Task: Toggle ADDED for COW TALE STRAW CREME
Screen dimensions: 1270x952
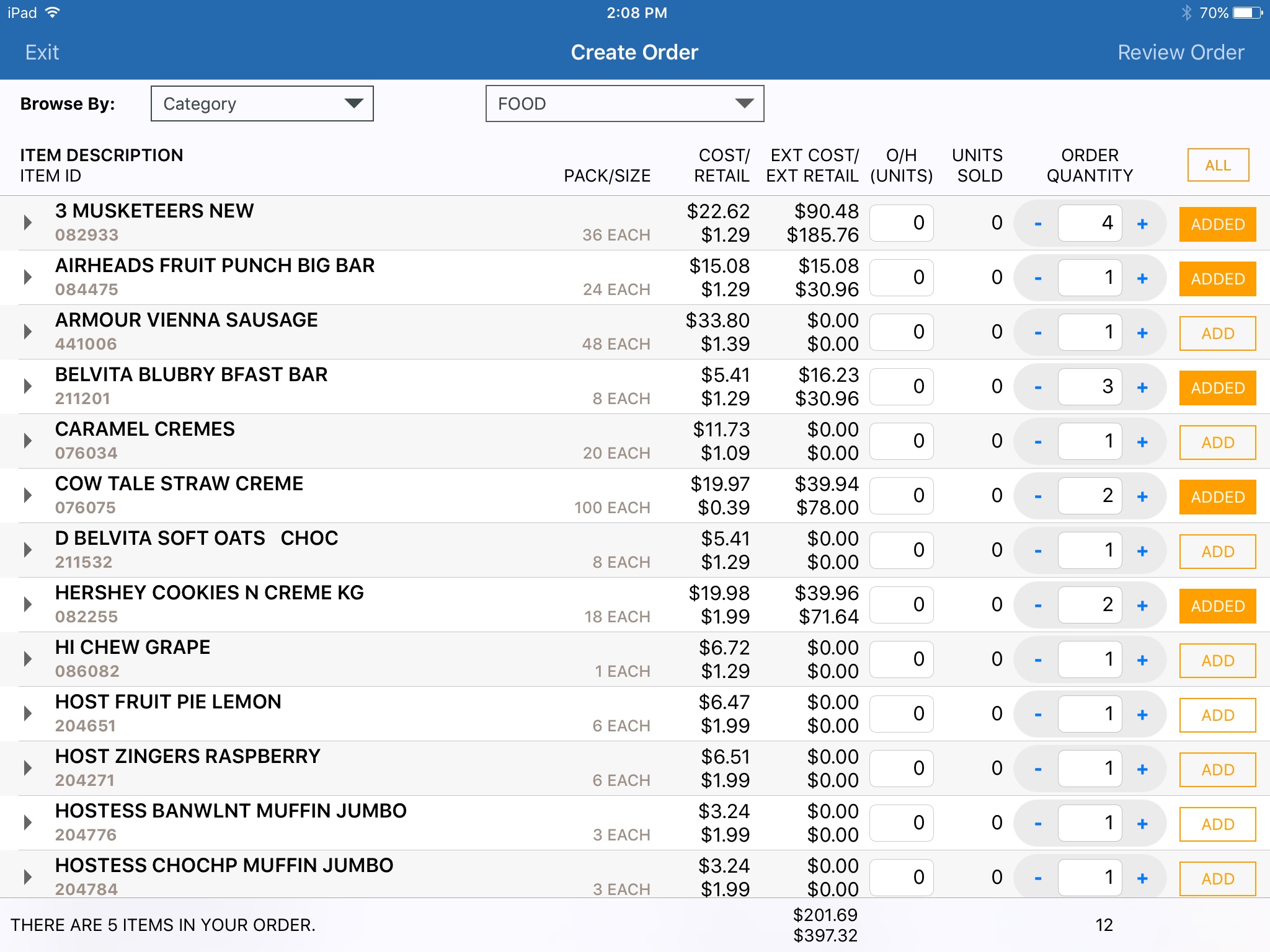Action: tap(1217, 497)
